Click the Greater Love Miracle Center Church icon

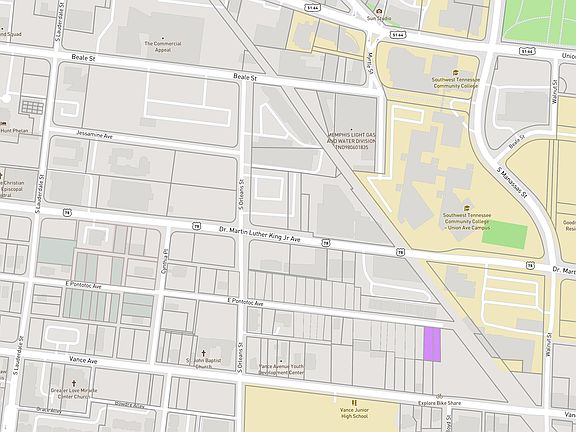click(74, 384)
